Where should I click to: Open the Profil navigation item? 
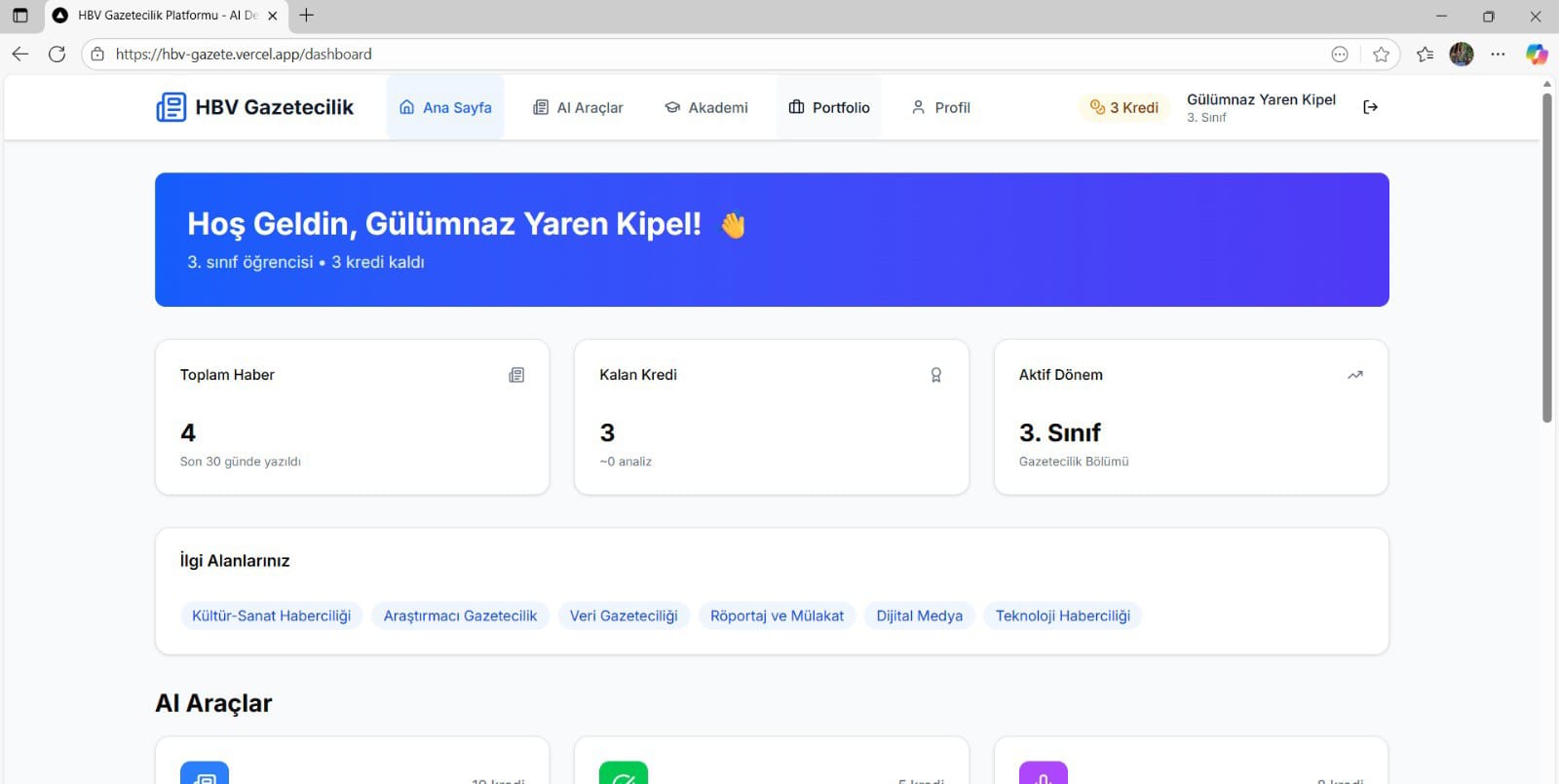pyautogui.click(x=940, y=108)
